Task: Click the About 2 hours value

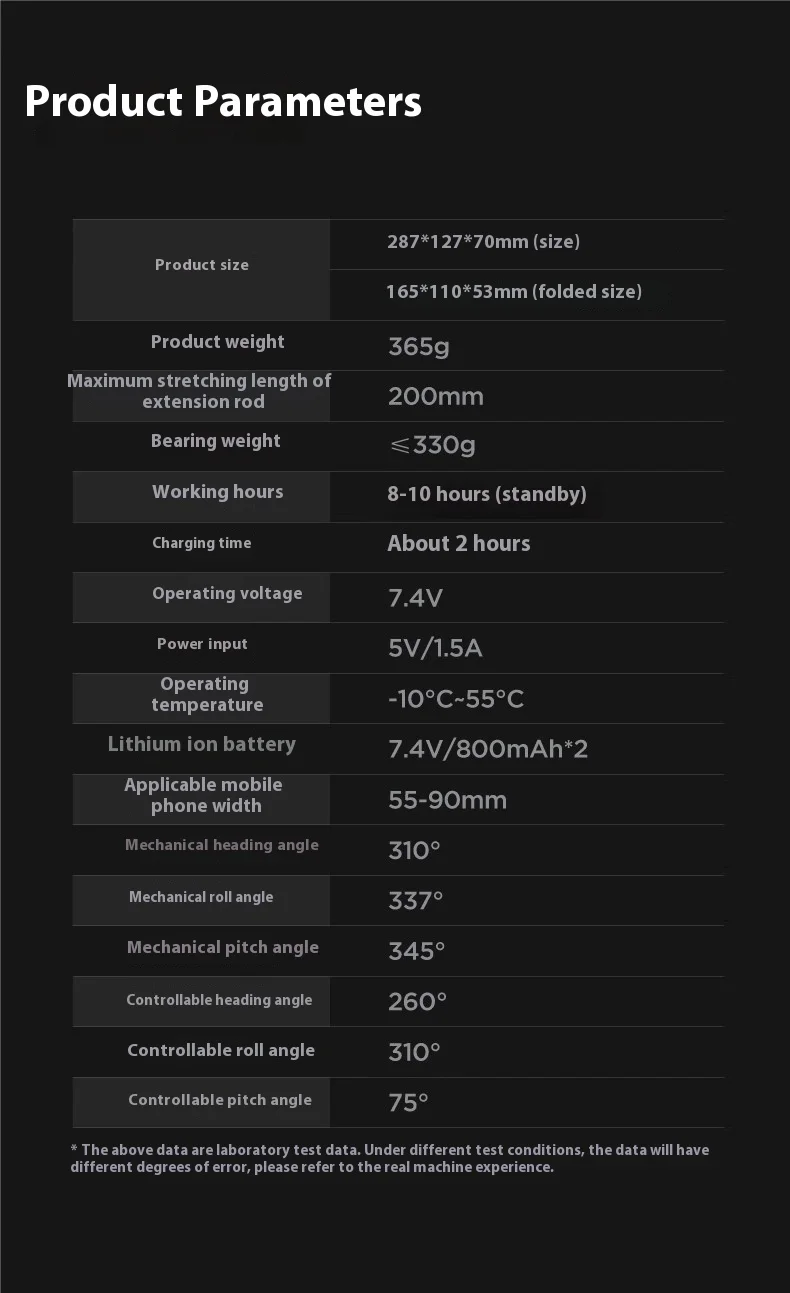Action: coord(458,544)
